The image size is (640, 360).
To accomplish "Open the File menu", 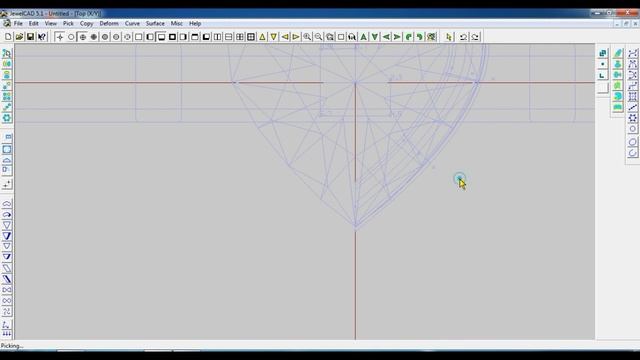I will (18, 24).
